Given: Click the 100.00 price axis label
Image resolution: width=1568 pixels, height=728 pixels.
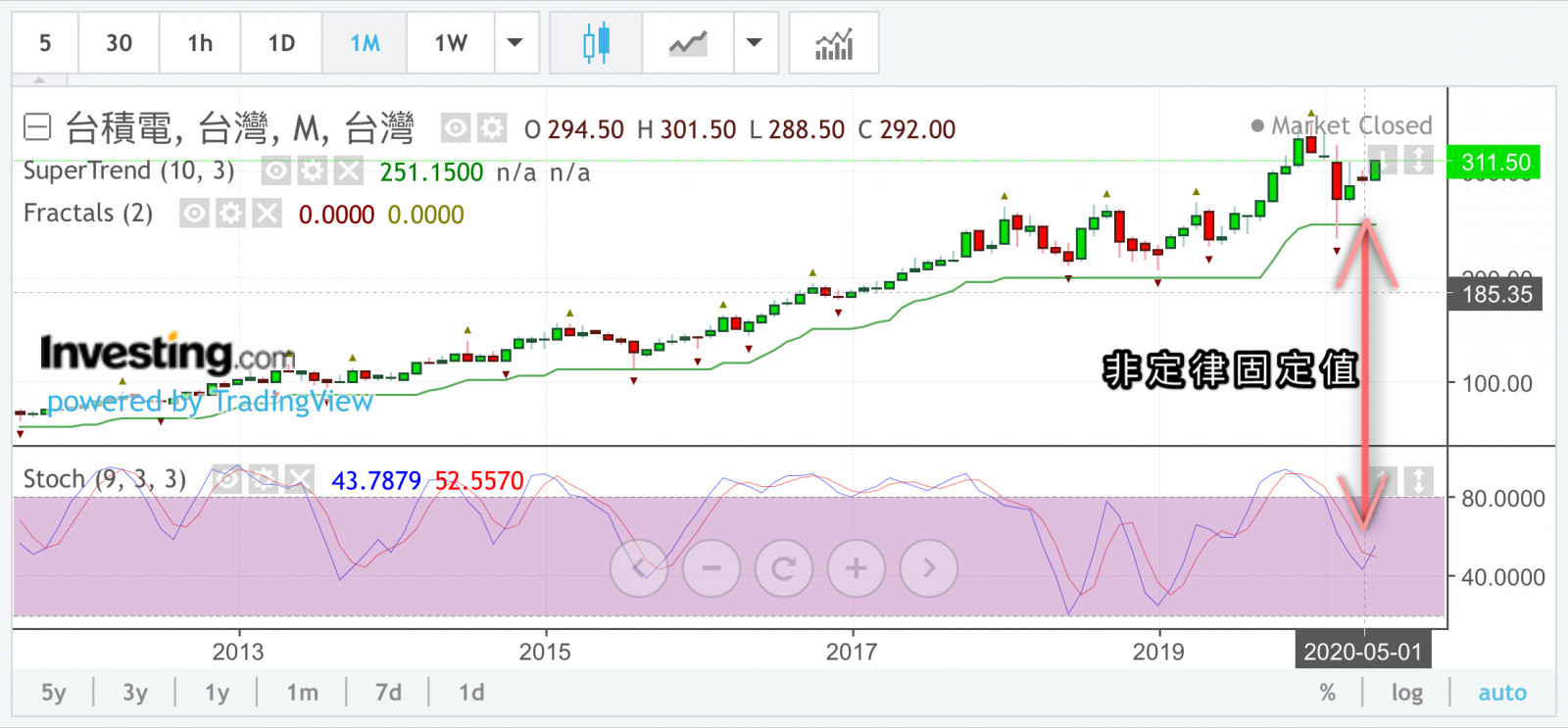Looking at the screenshot, I should coord(1497,384).
